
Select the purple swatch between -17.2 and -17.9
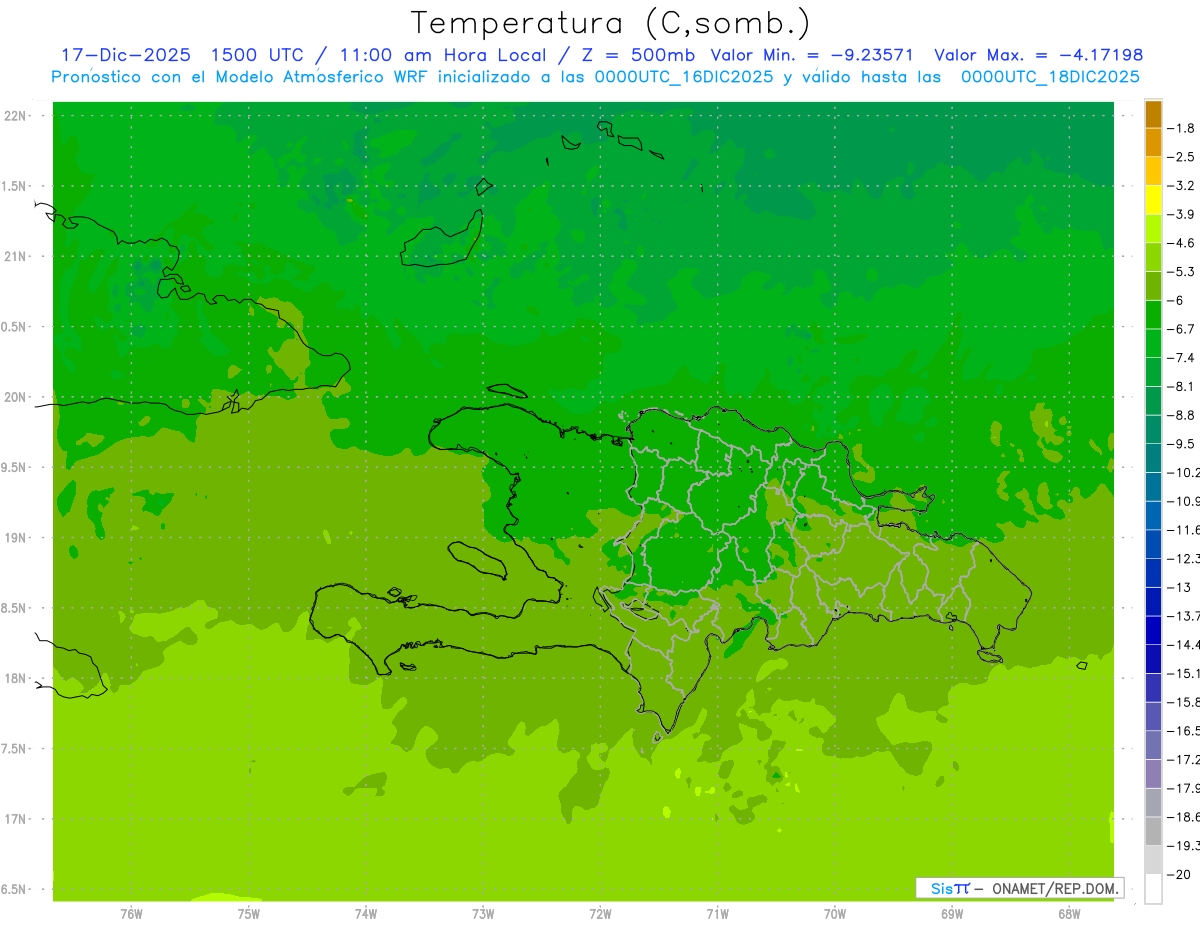[x=1153, y=773]
